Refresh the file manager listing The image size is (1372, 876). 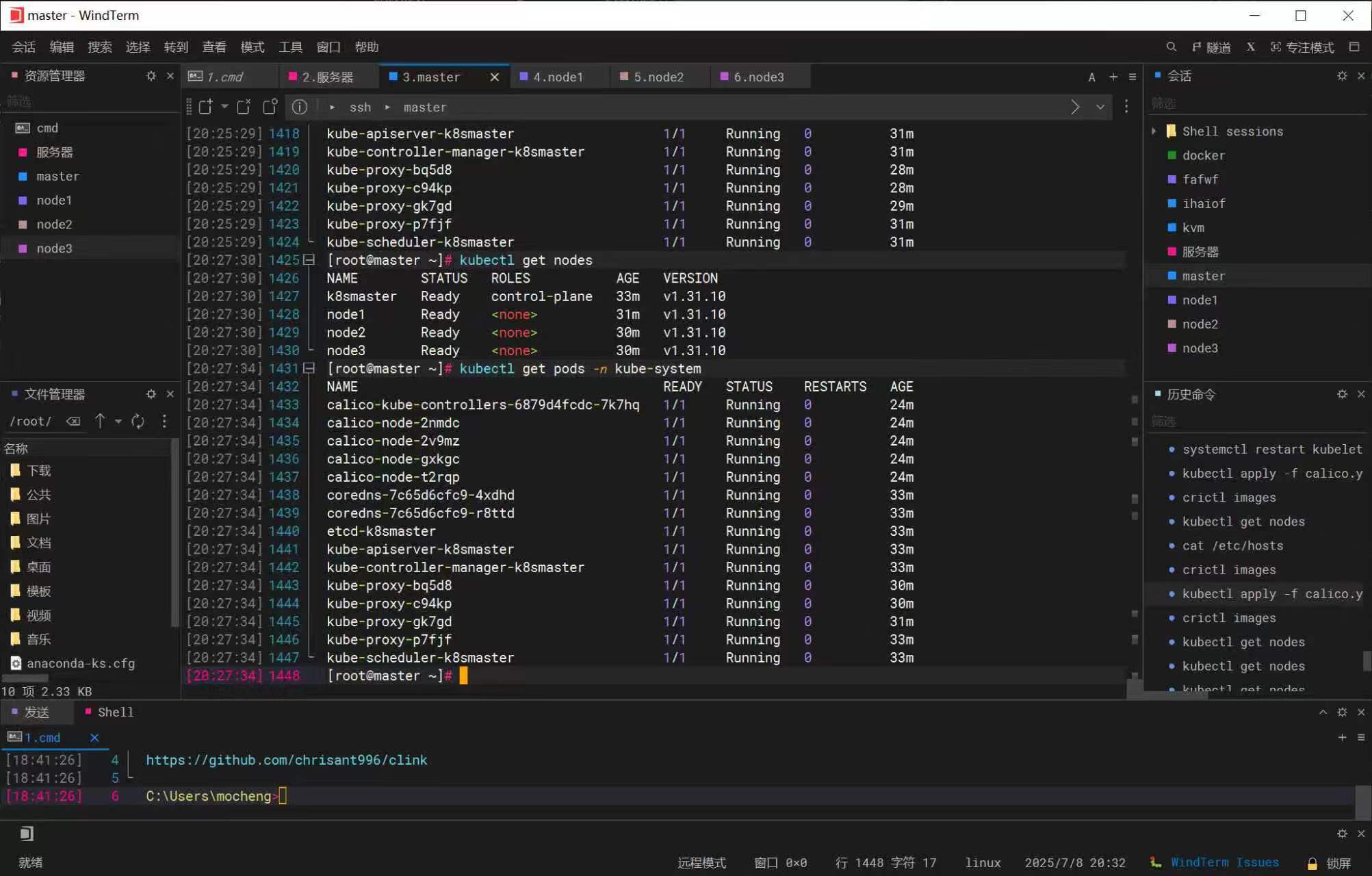coord(138,421)
